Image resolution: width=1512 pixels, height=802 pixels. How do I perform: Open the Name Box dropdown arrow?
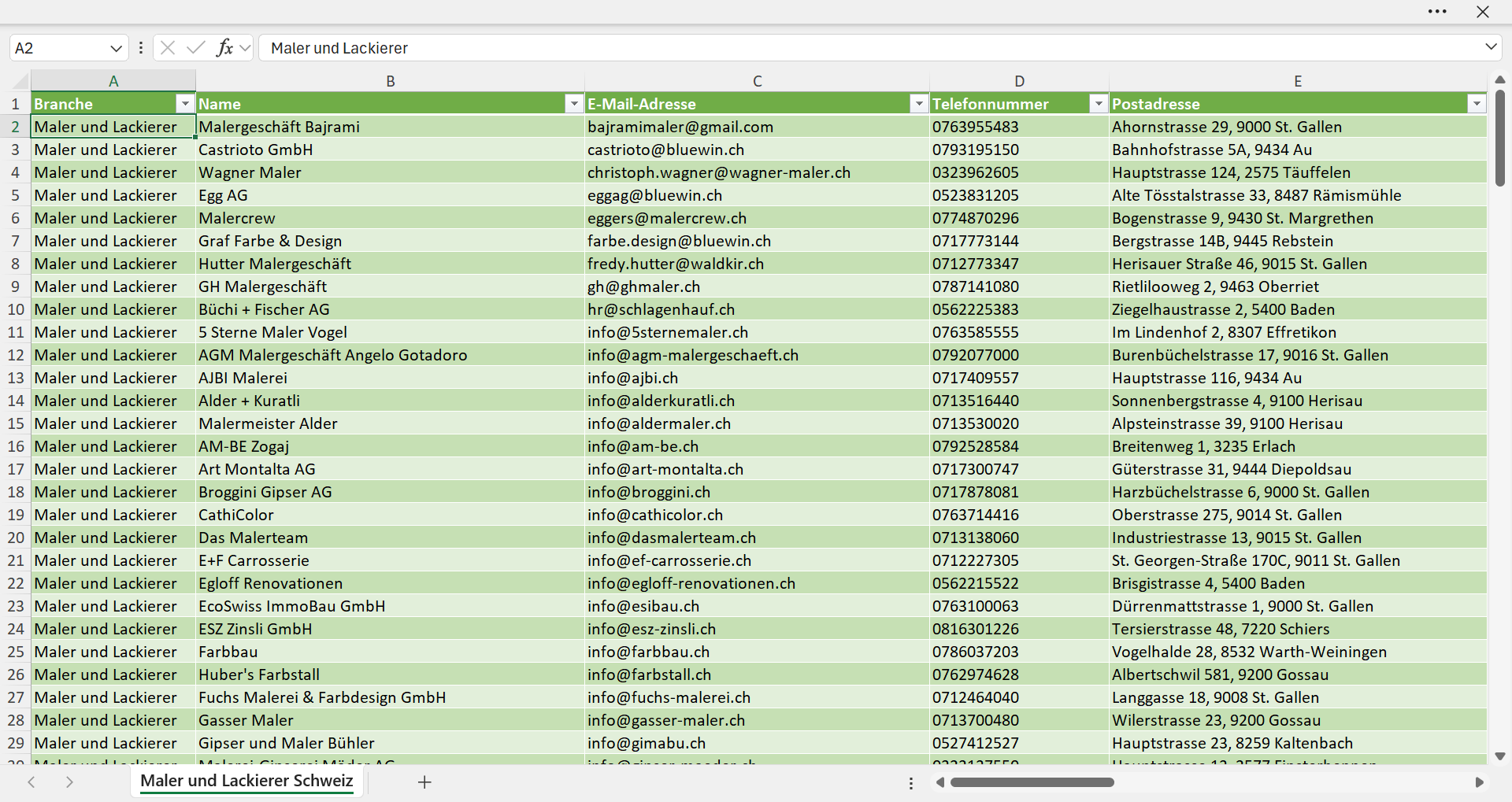coord(117,48)
